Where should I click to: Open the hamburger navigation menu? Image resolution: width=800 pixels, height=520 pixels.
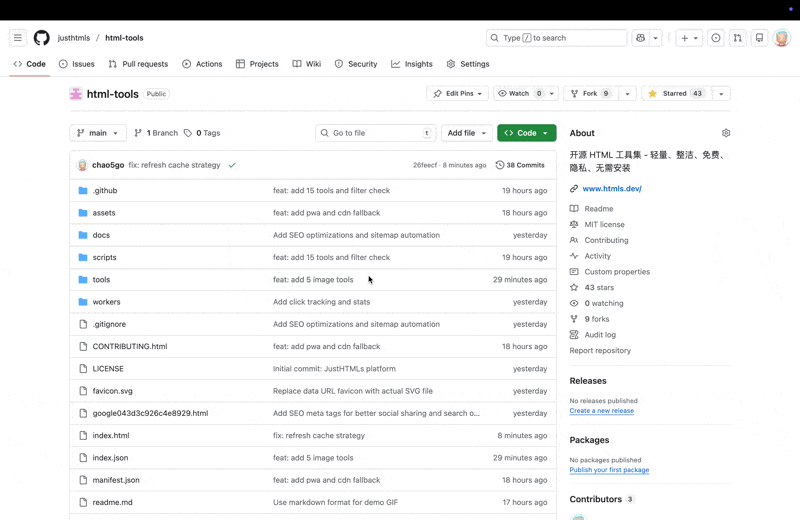tap(17, 38)
